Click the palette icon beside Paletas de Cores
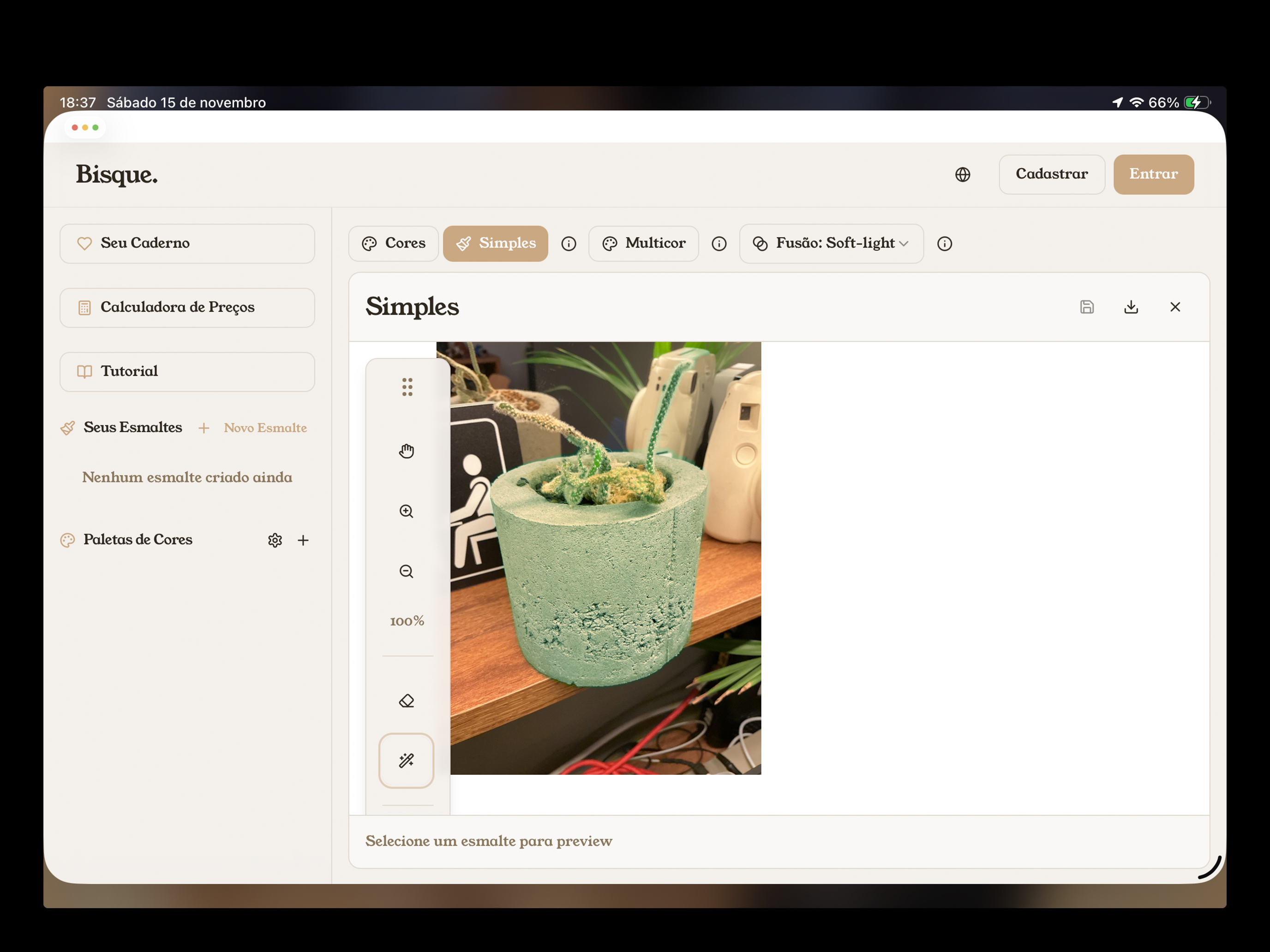Screen dimensions: 1270x952 (x=68, y=541)
